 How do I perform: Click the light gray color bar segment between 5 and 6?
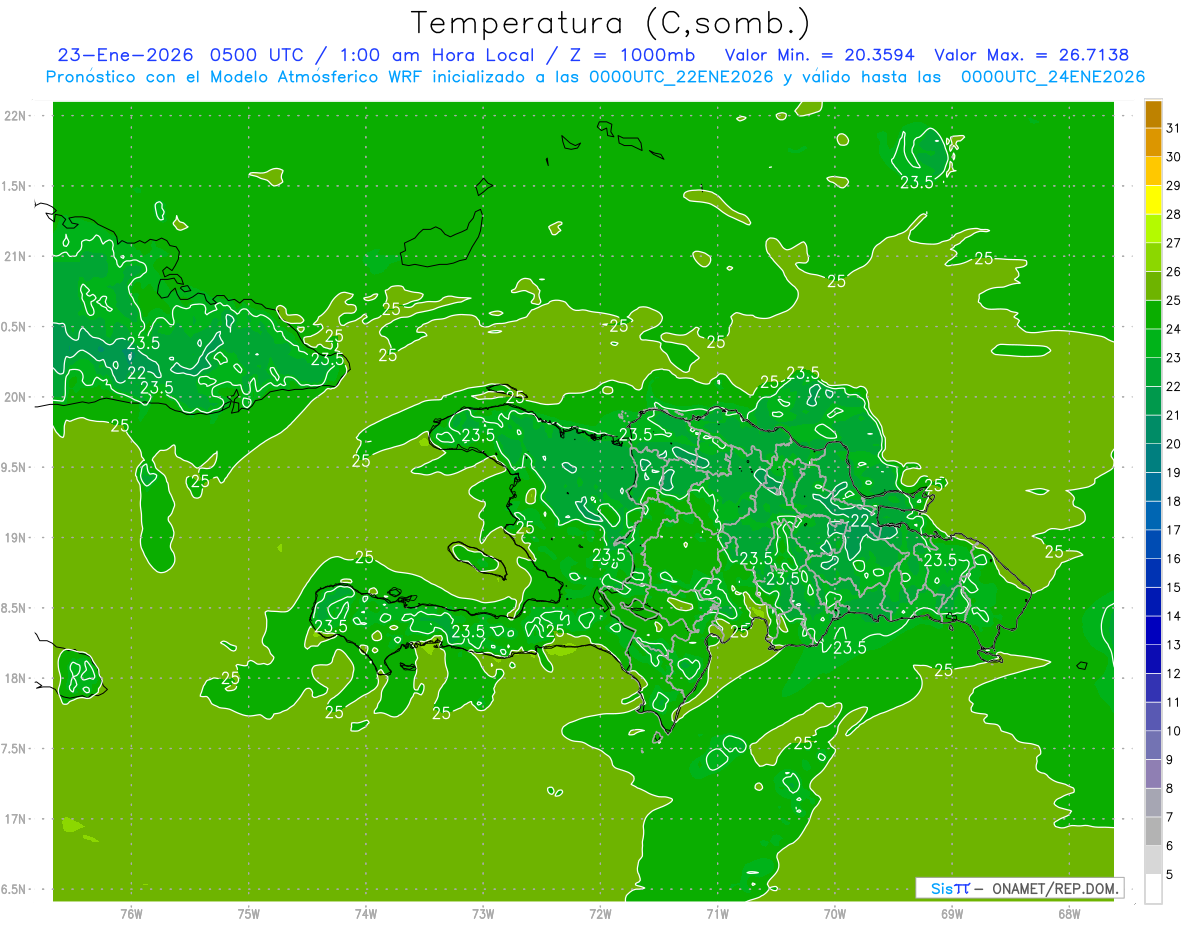tap(1153, 860)
